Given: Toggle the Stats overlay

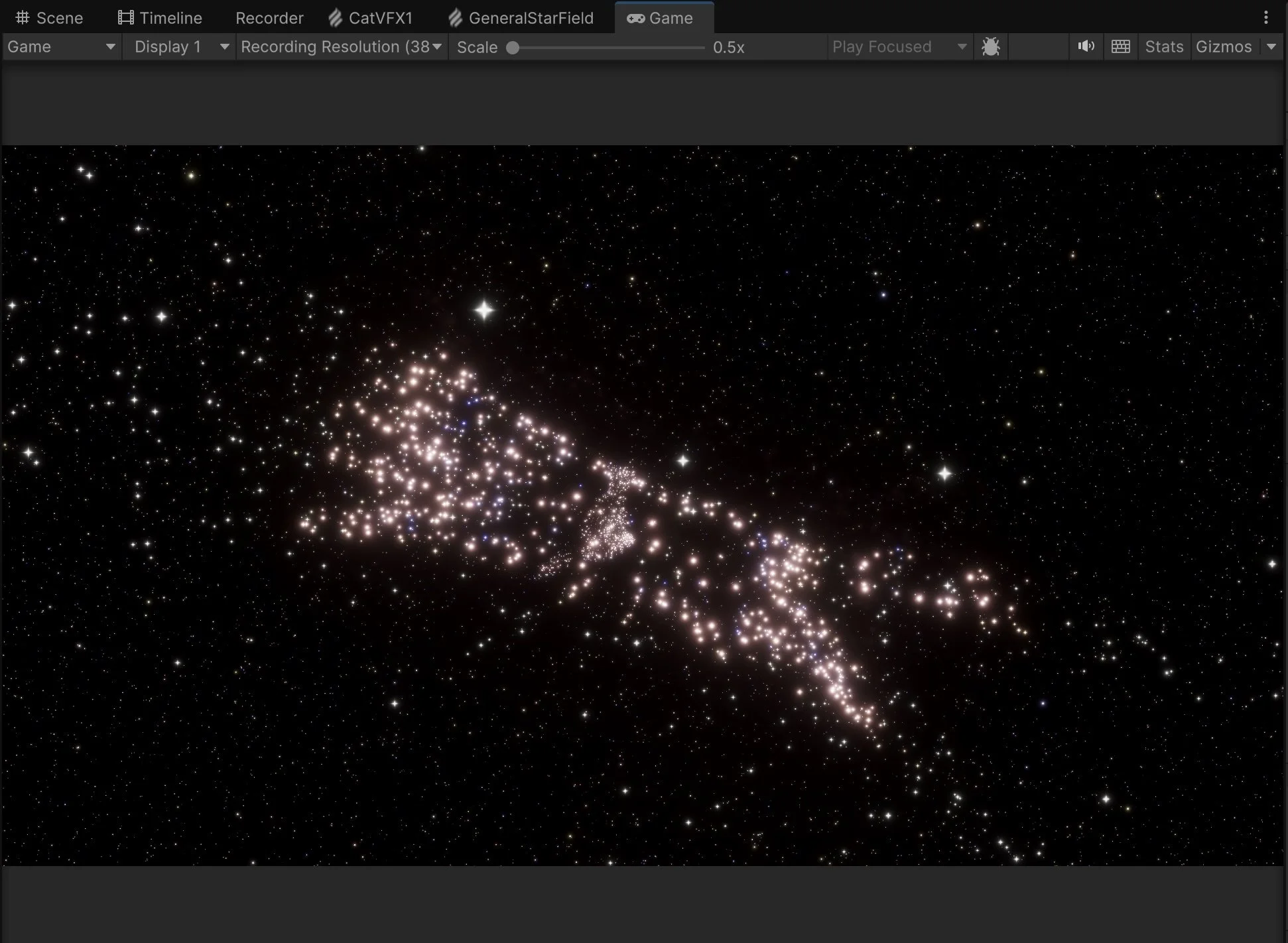Looking at the screenshot, I should [x=1164, y=46].
